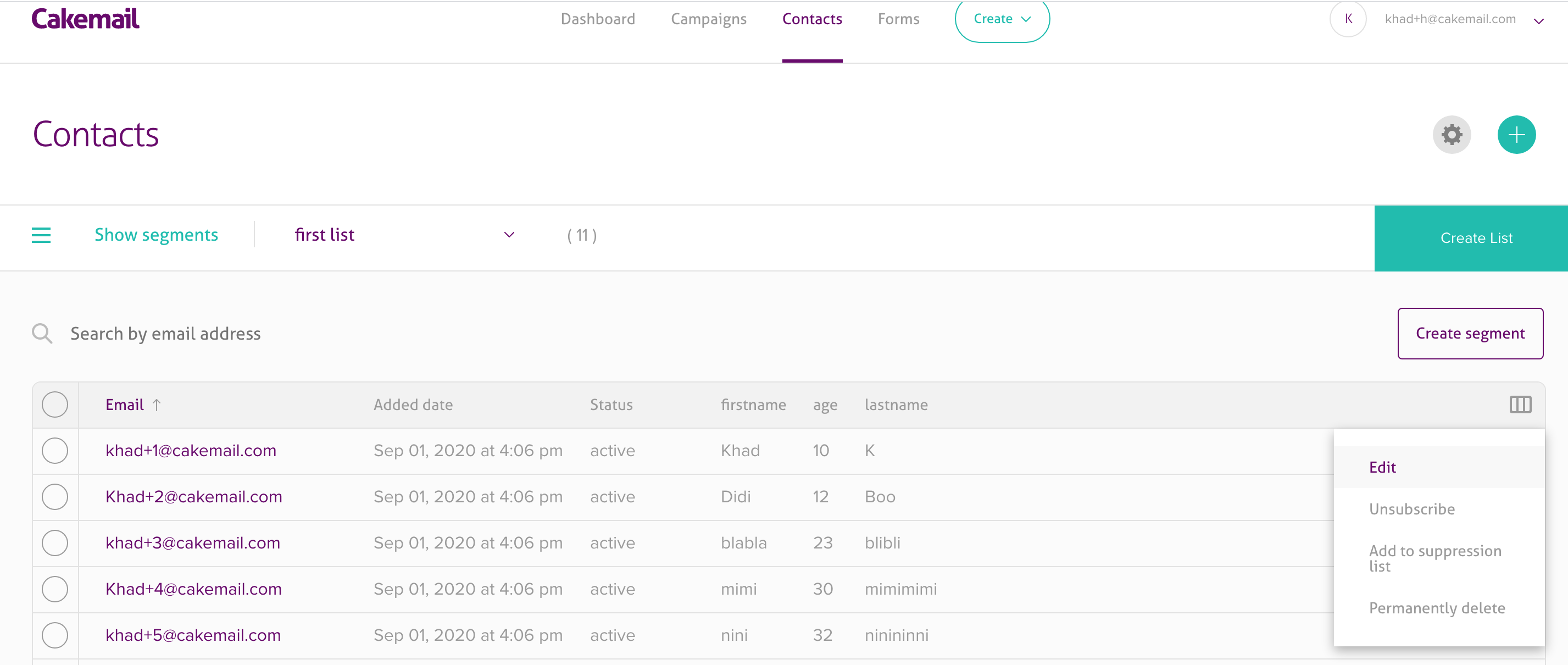This screenshot has width=1568, height=665.
Task: Click the Create List button
Action: (1476, 238)
